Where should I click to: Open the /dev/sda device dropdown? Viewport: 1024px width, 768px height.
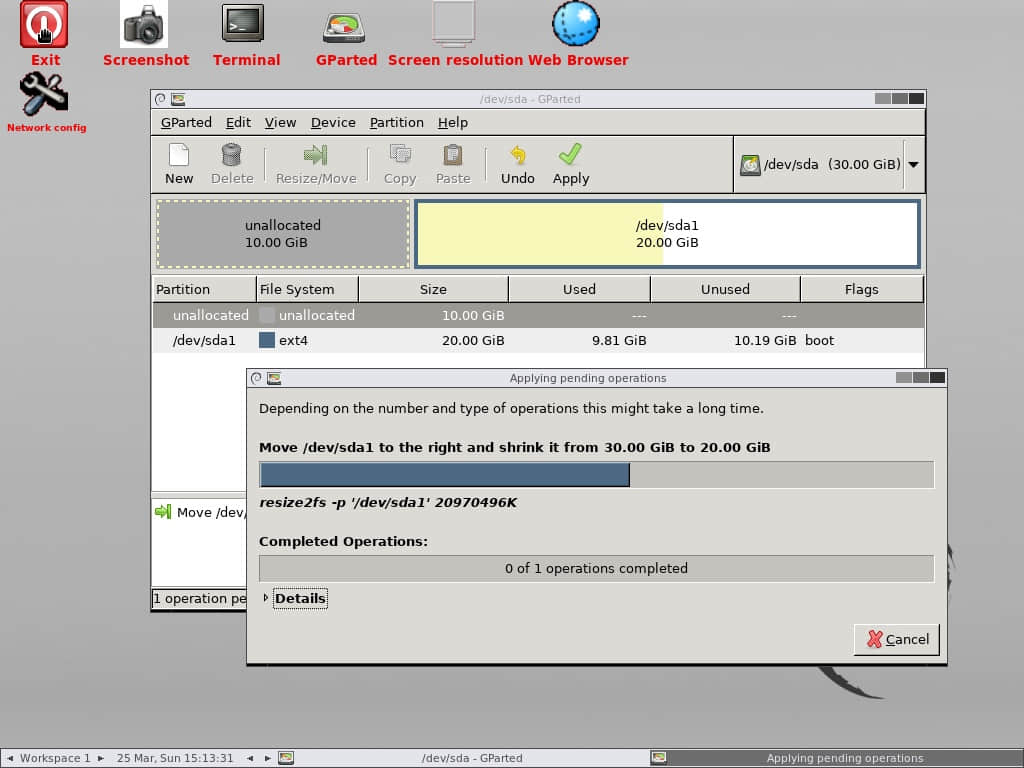click(x=914, y=165)
